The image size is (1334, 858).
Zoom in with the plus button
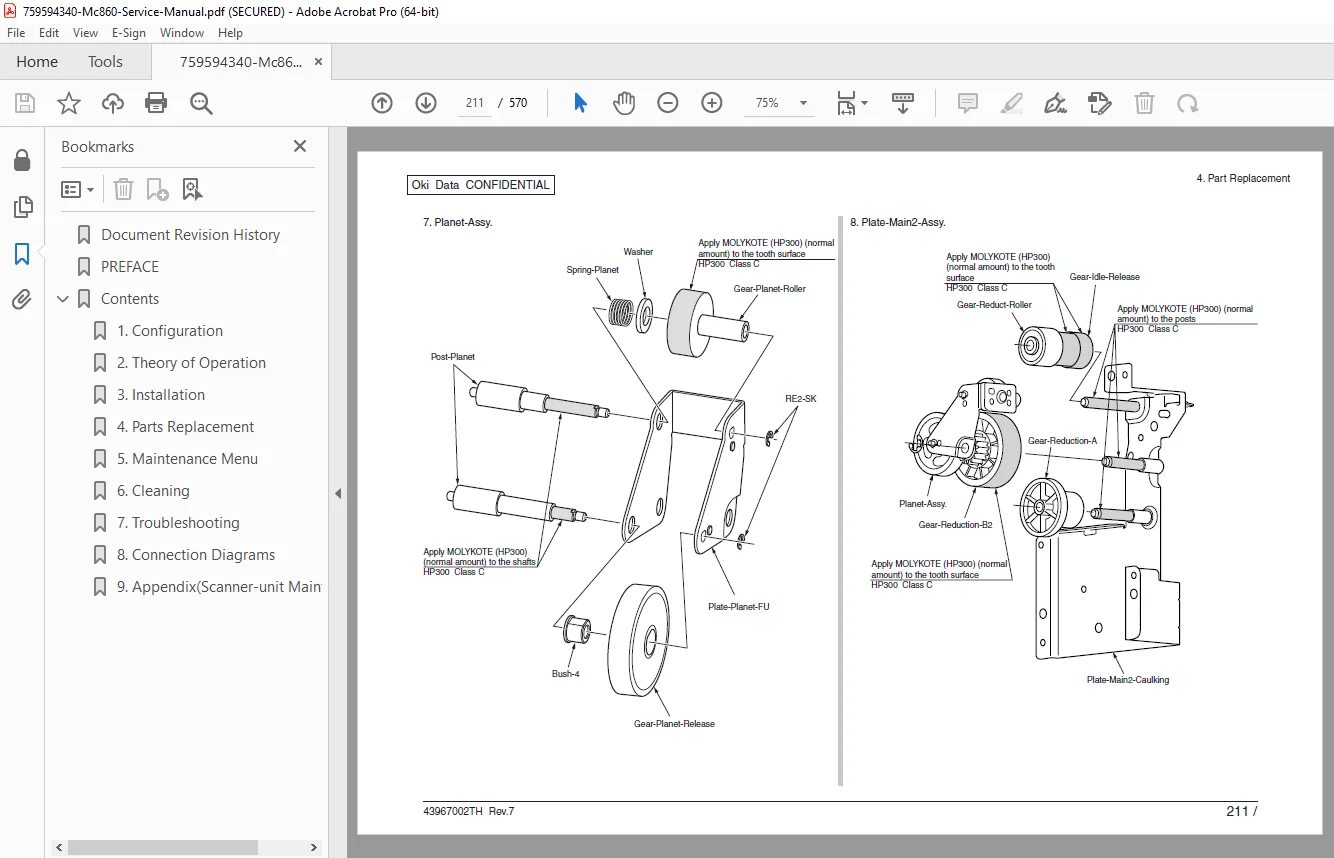[712, 103]
